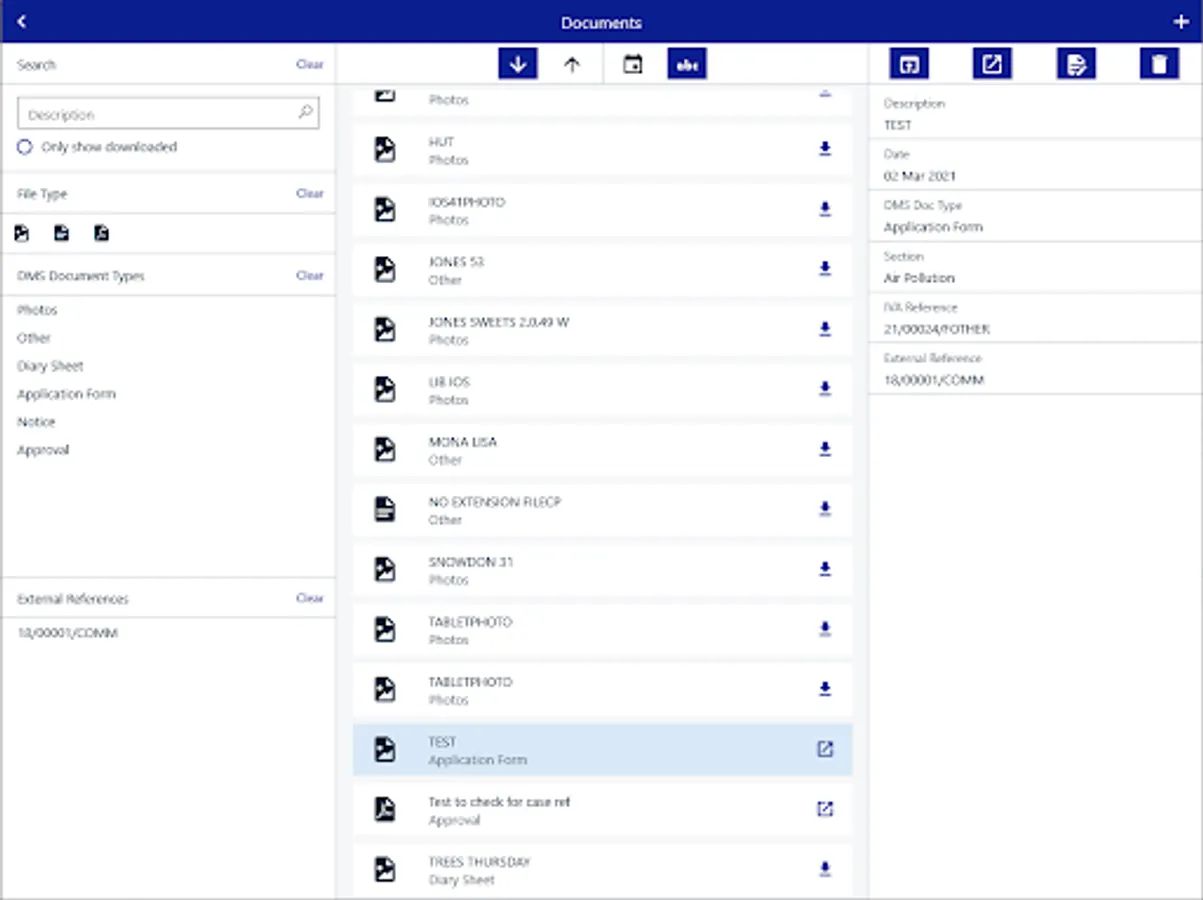
Task: Select JONES SWEETS 2.0.49 W row
Action: (x=603, y=330)
